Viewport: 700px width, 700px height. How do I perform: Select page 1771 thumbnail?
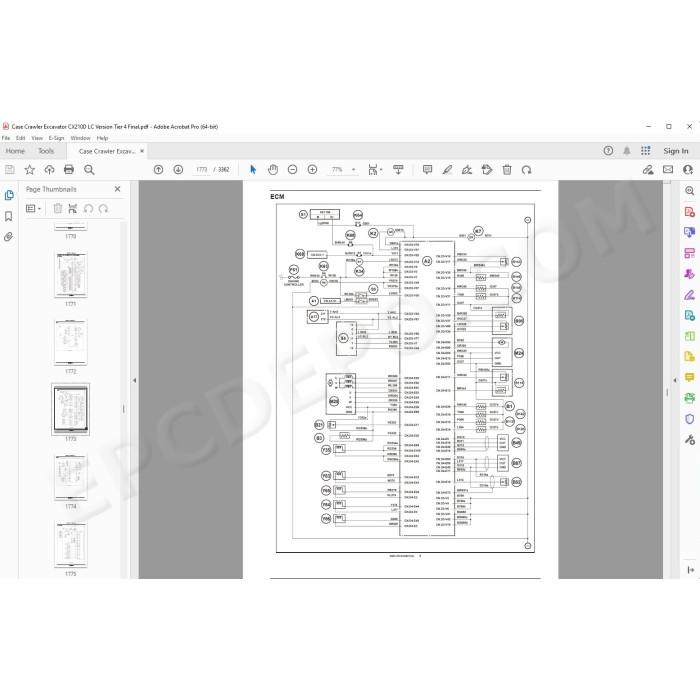pos(71,275)
